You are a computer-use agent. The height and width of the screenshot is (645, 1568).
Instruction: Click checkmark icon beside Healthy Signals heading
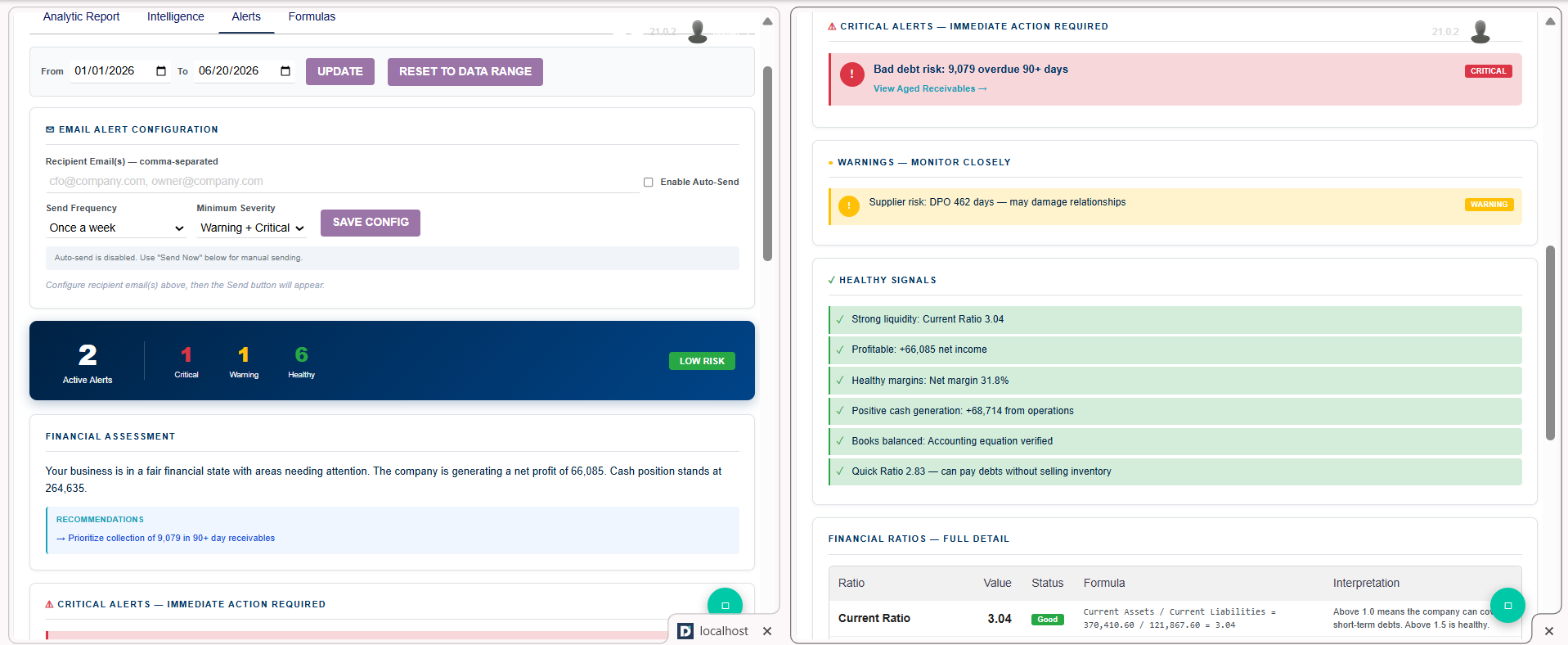click(832, 280)
